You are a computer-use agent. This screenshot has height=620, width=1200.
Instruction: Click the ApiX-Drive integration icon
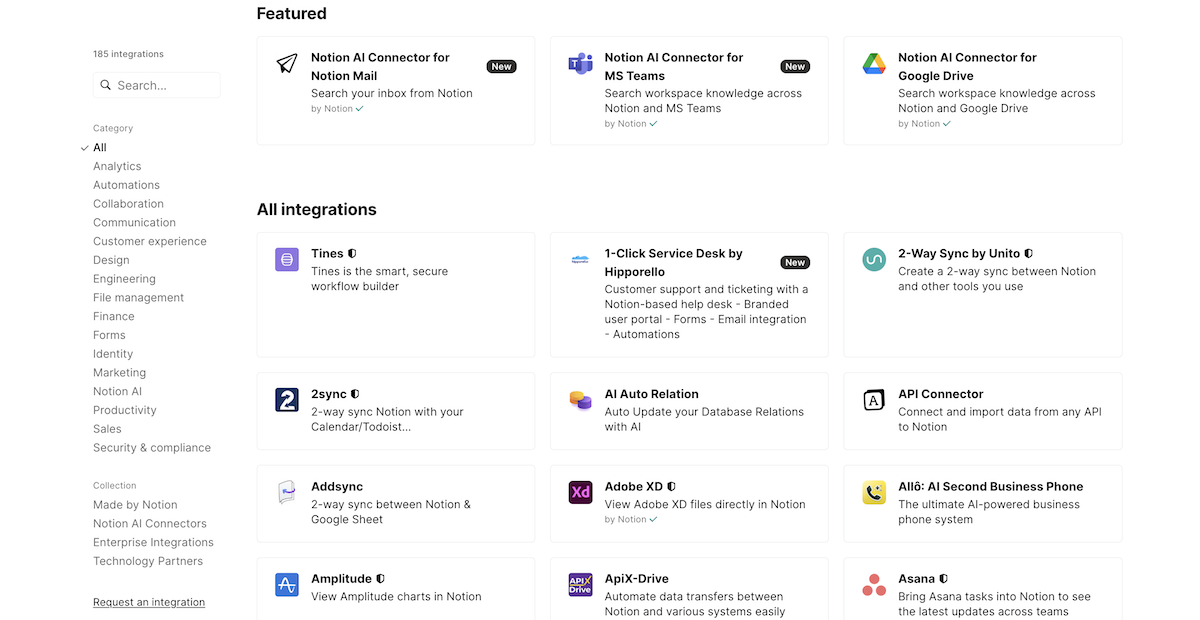580,584
